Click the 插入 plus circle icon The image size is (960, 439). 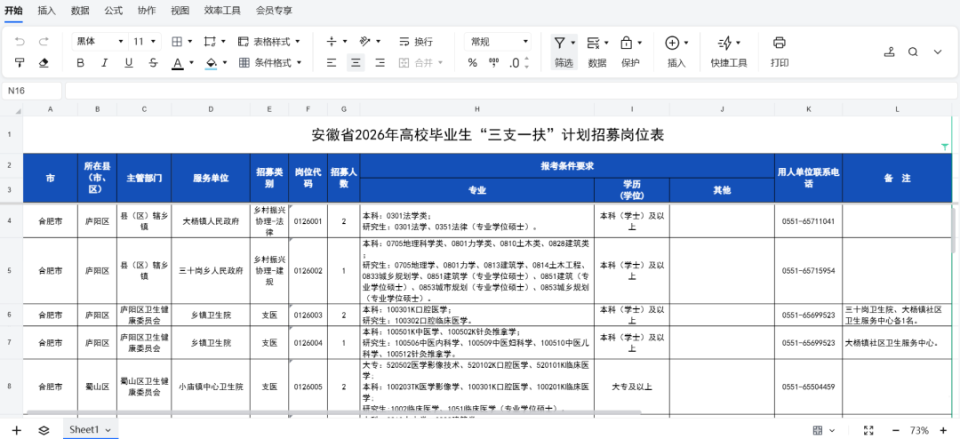(x=672, y=42)
